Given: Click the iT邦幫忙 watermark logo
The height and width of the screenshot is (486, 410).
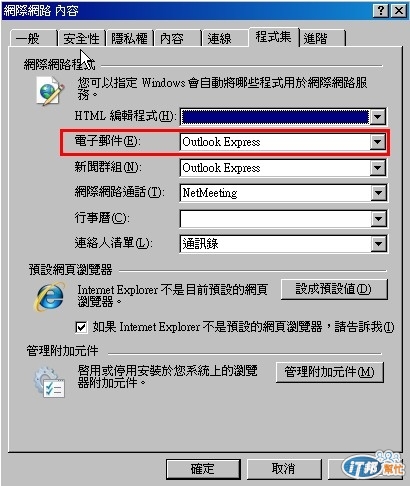Looking at the screenshot, I should tap(373, 465).
